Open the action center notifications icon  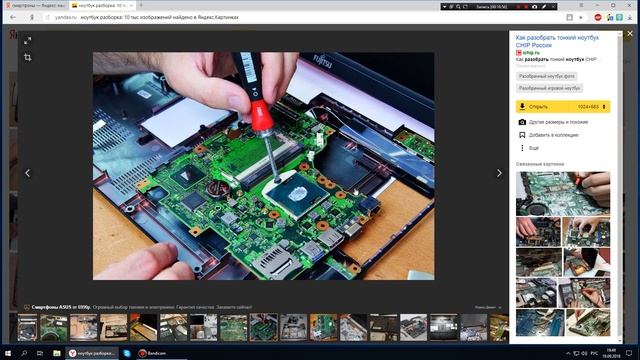(629, 353)
